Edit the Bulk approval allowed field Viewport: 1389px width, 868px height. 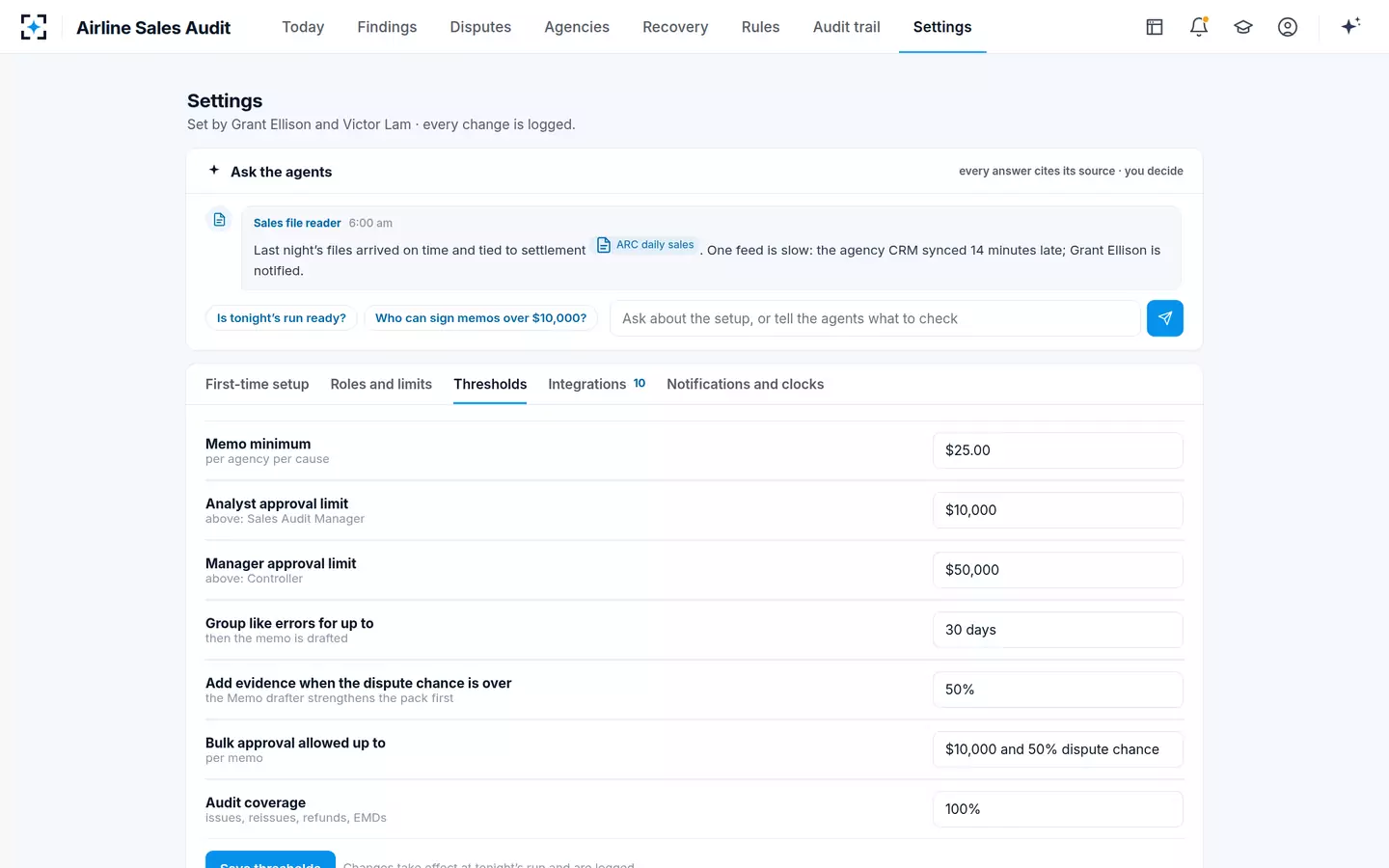pos(1058,749)
